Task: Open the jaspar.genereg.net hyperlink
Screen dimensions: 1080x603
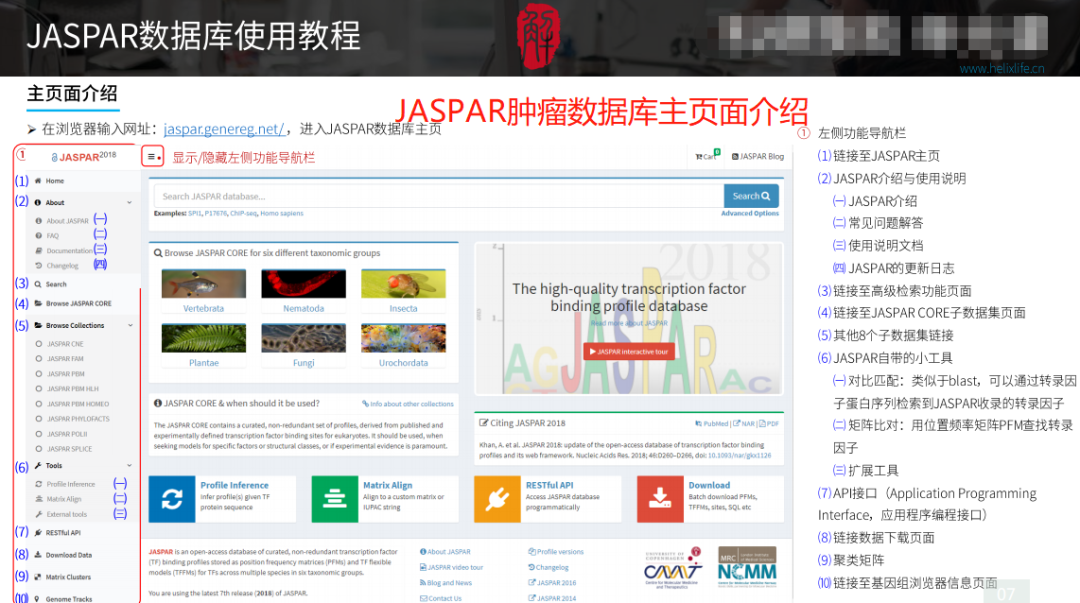Action: pos(224,129)
